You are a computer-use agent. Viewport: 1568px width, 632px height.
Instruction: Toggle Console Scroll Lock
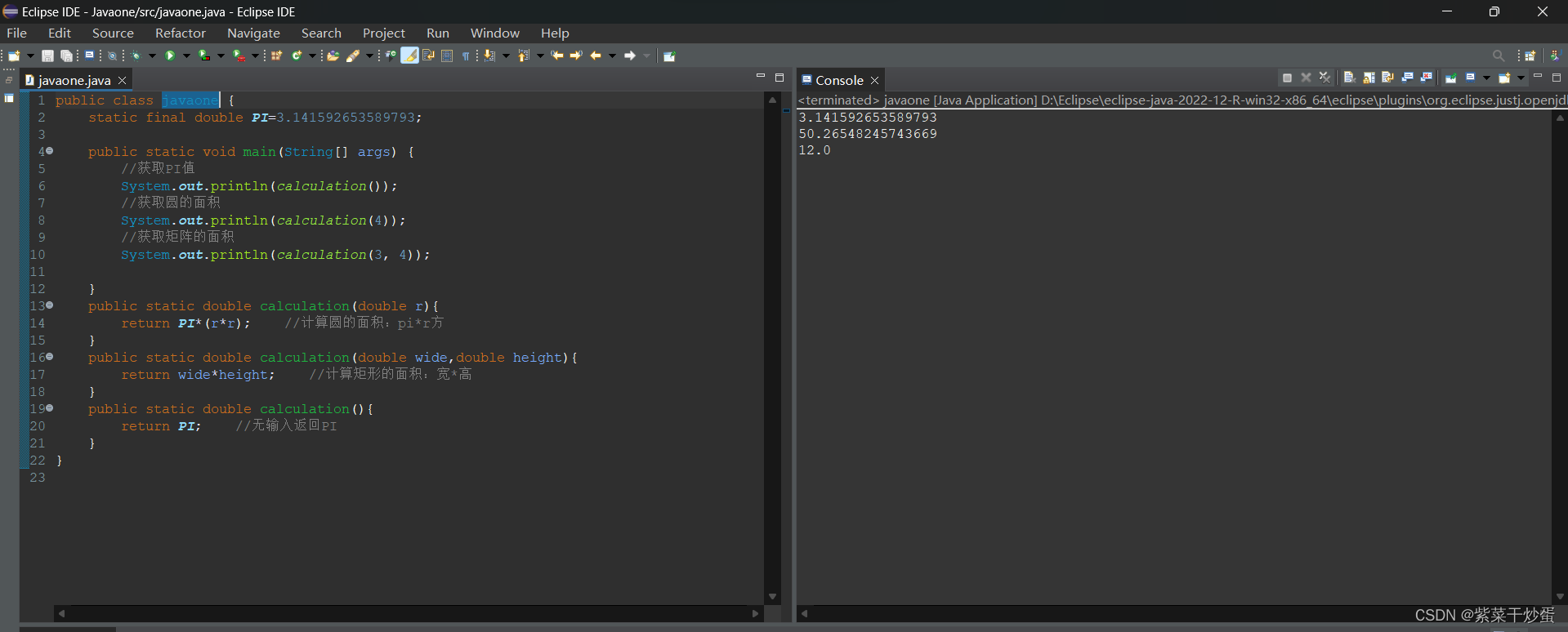tap(1369, 78)
